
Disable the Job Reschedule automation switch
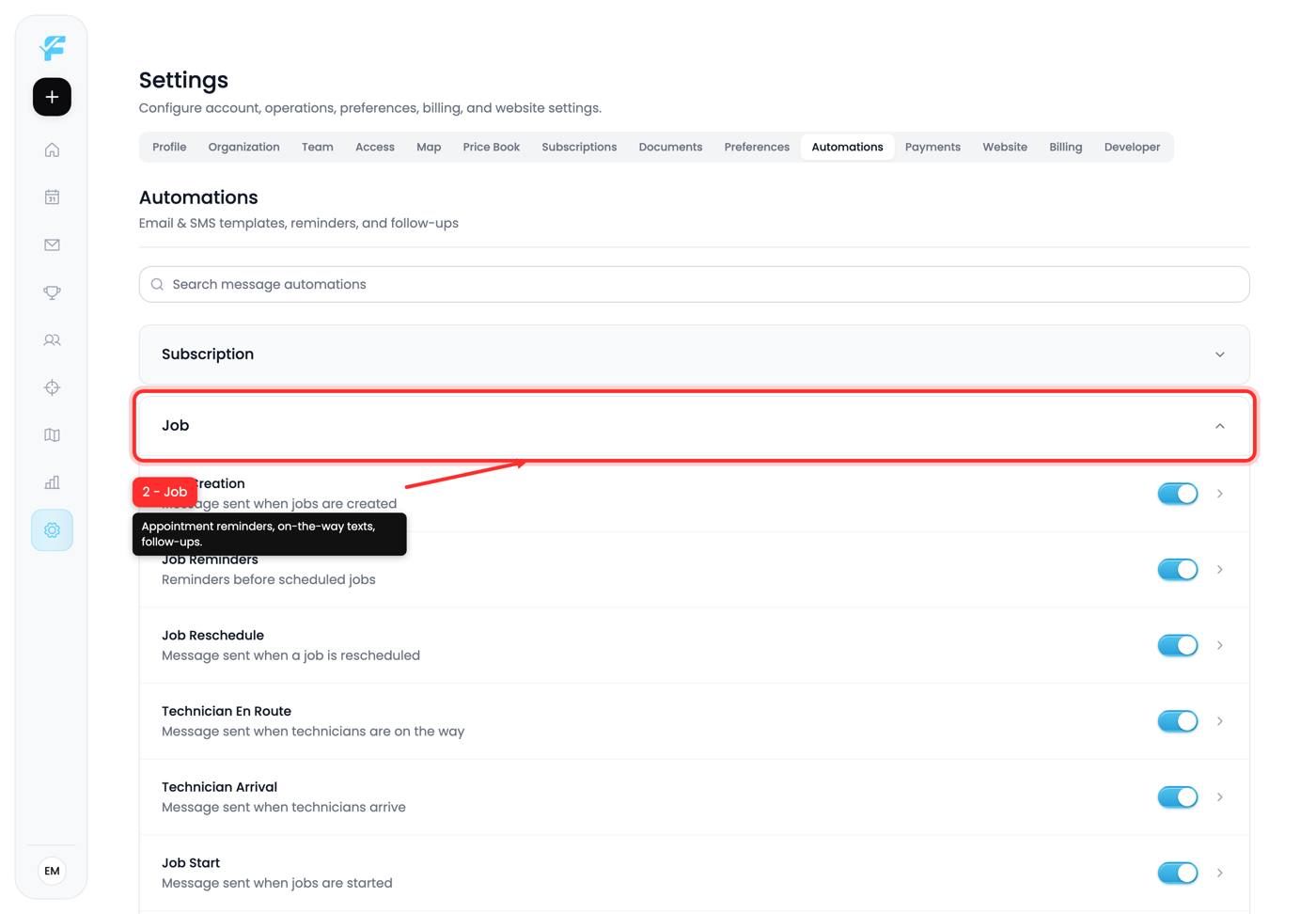pyautogui.click(x=1177, y=645)
